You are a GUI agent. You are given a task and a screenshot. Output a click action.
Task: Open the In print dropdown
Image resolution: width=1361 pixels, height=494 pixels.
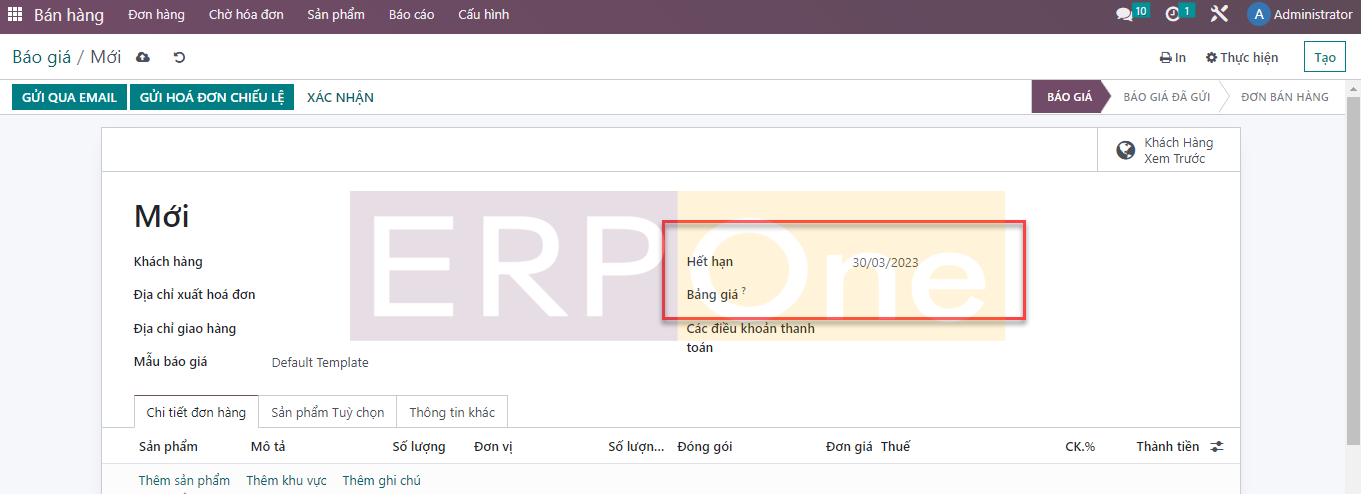click(x=1173, y=57)
